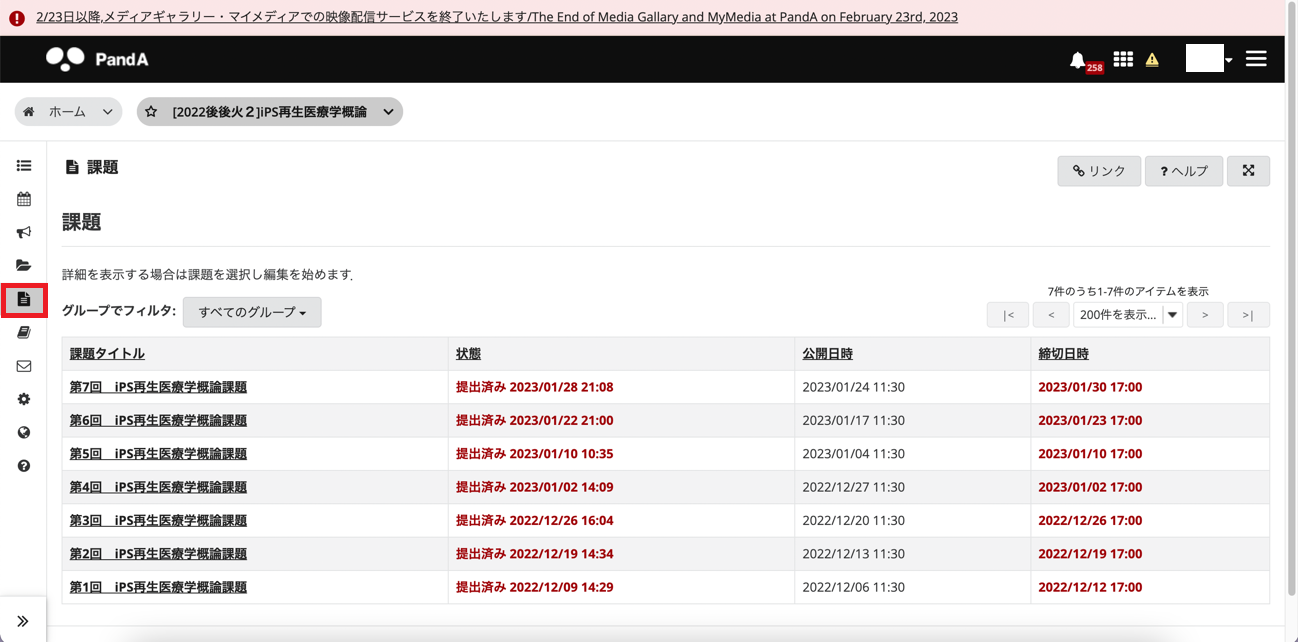Click the yellow warning triangle icon
1298x642 pixels.
[x=1152, y=60]
